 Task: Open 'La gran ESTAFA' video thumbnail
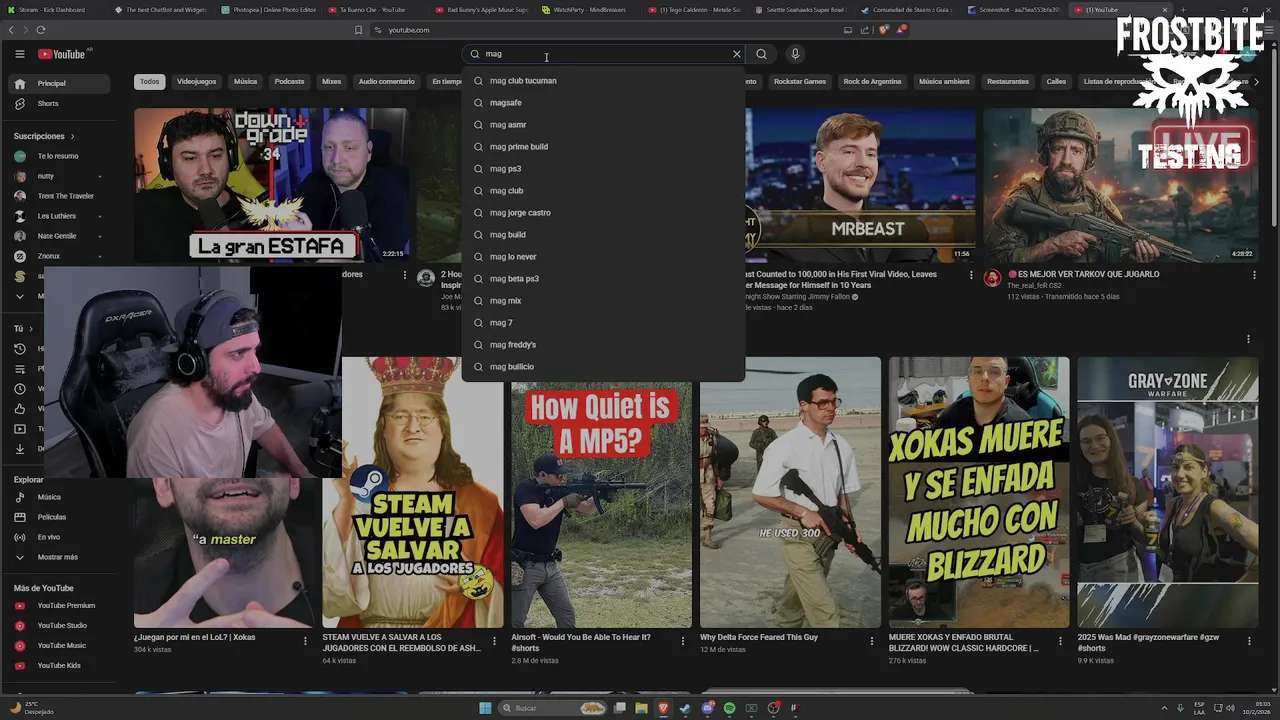271,185
